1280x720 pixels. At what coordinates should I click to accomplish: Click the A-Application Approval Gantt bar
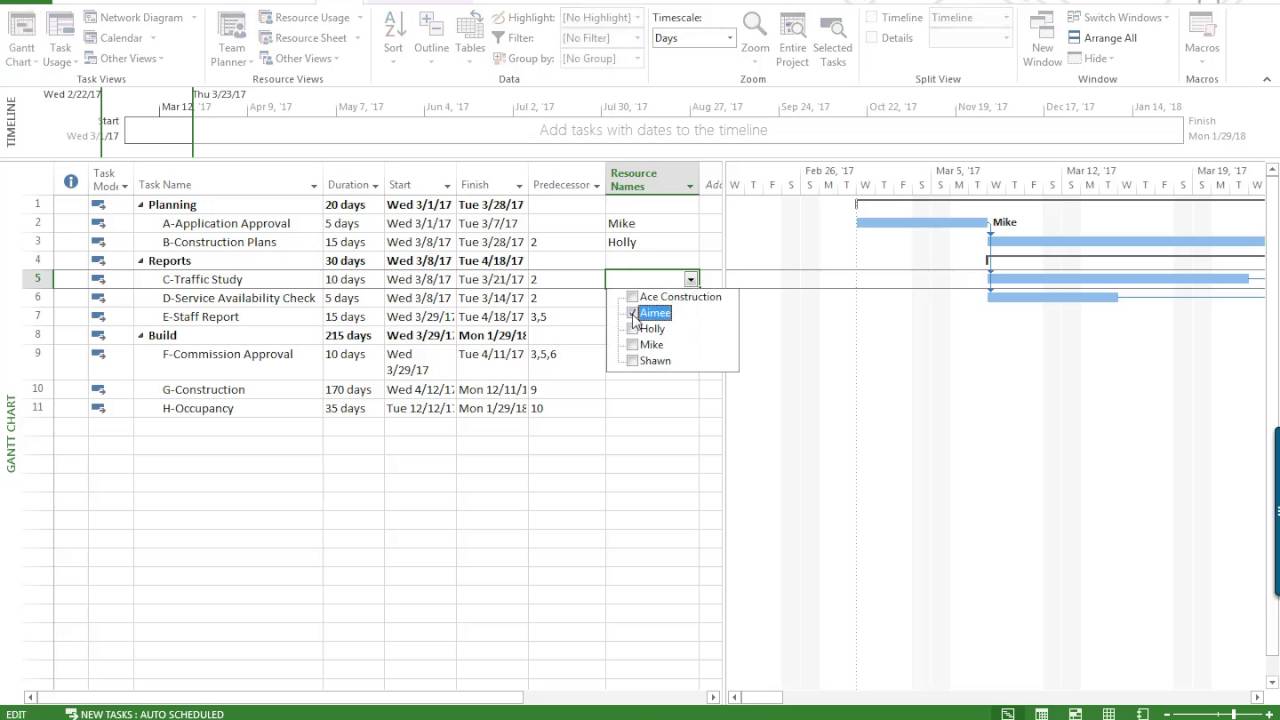click(922, 223)
